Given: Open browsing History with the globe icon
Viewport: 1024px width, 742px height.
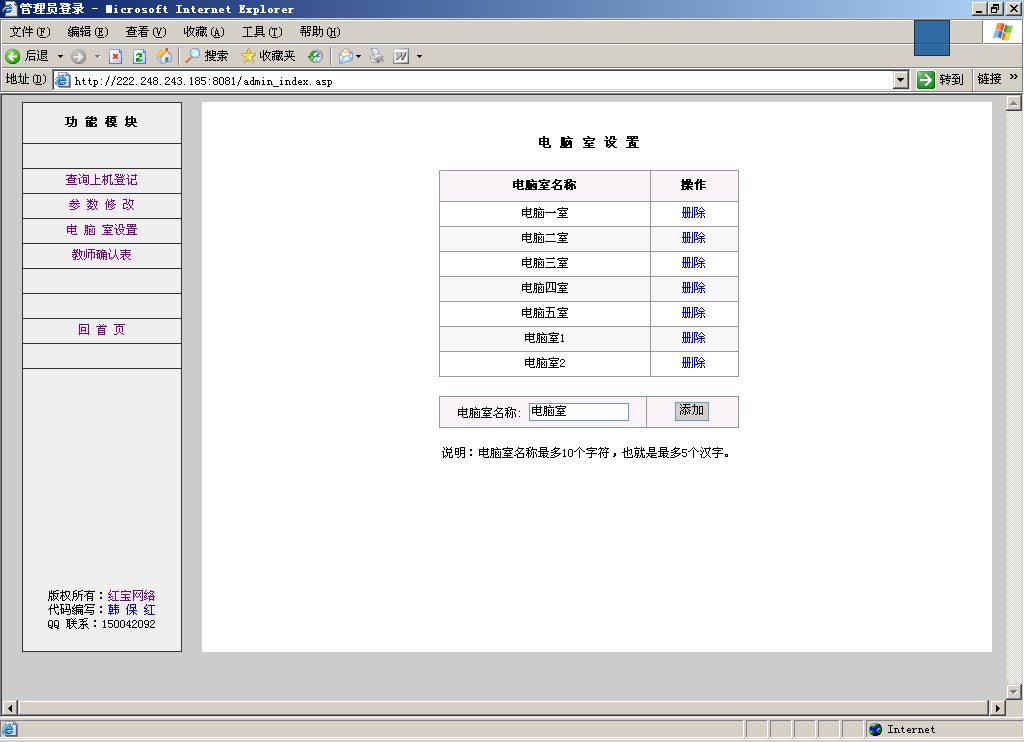Looking at the screenshot, I should [314, 56].
